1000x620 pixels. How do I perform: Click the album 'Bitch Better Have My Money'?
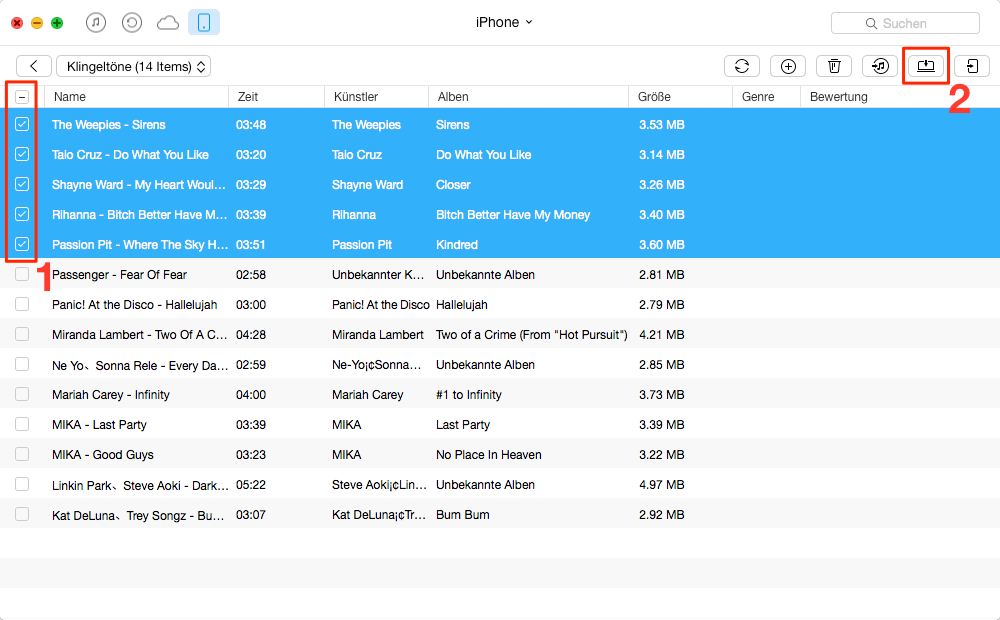513,215
